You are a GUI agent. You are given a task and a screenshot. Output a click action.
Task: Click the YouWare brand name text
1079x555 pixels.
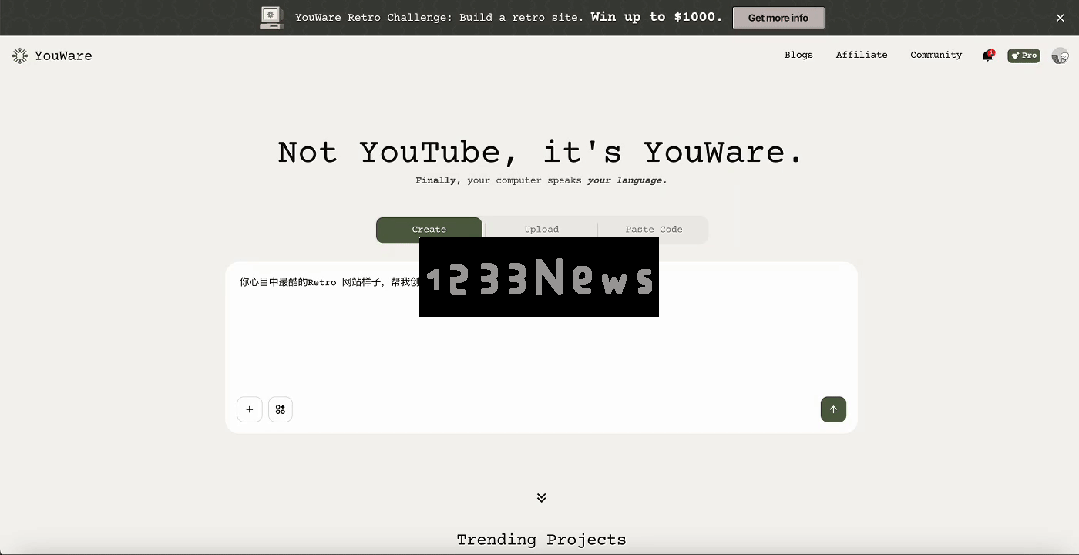[63, 56]
